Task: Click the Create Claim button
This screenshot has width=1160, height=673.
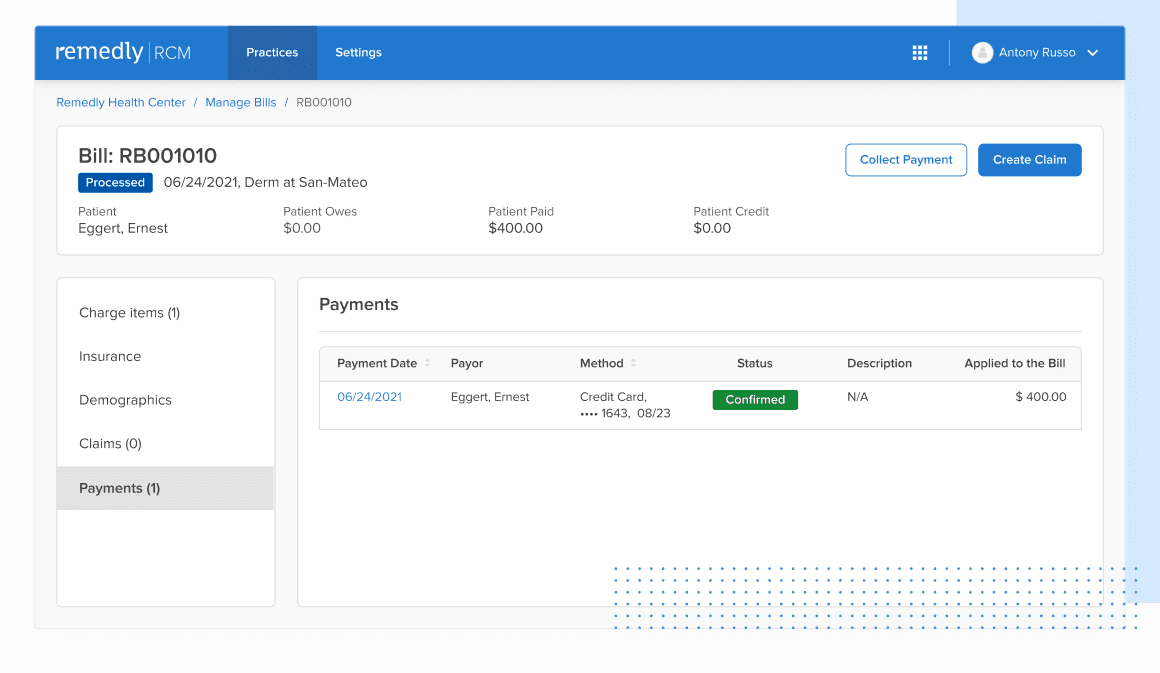Action: click(1029, 160)
